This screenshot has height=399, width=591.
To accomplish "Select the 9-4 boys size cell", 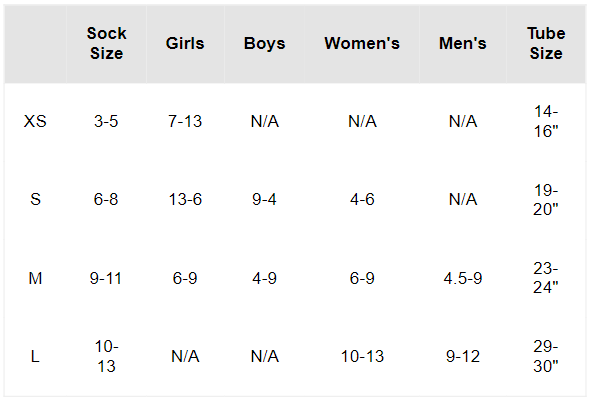I will pos(264,199).
